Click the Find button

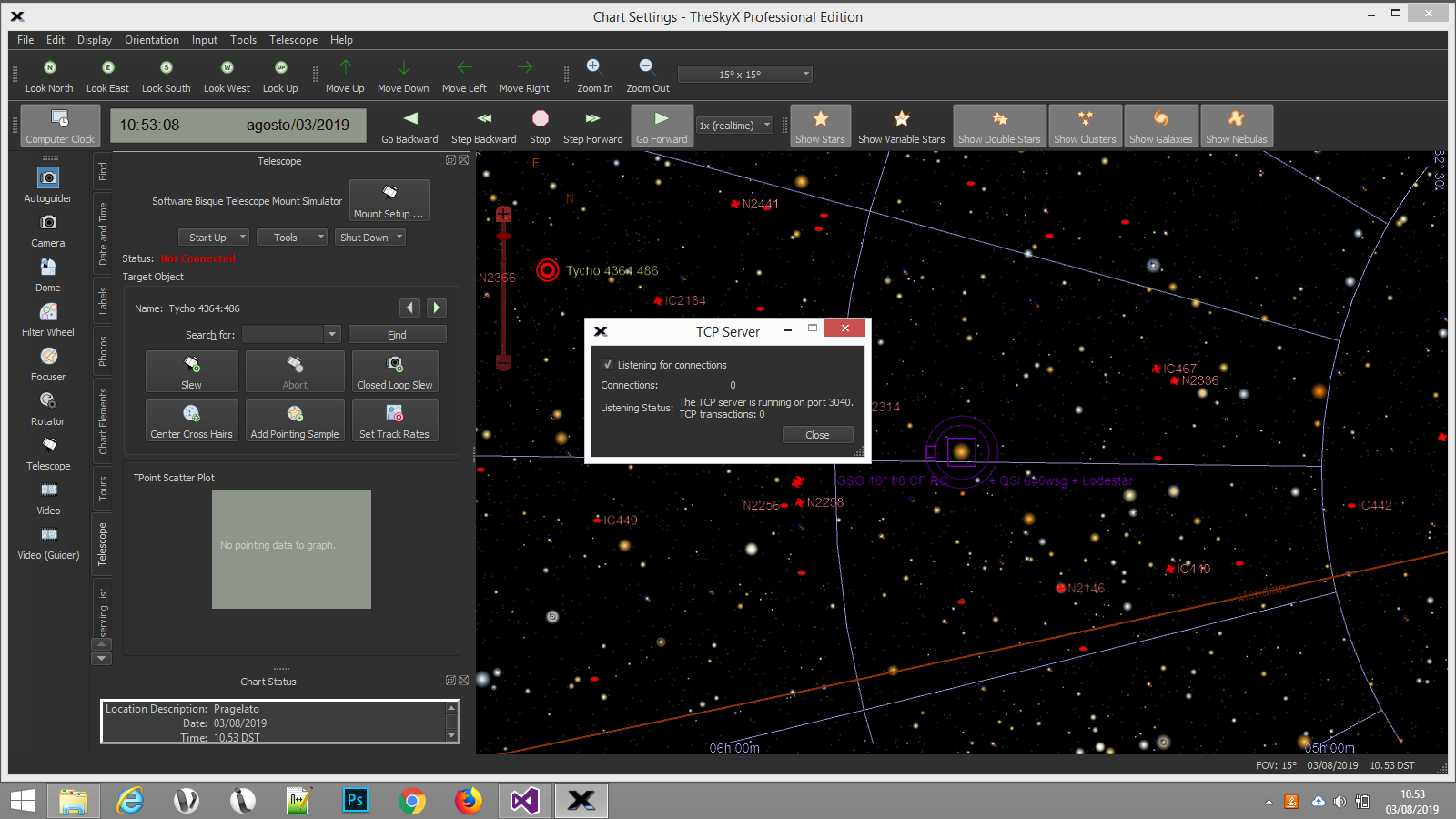click(x=397, y=335)
